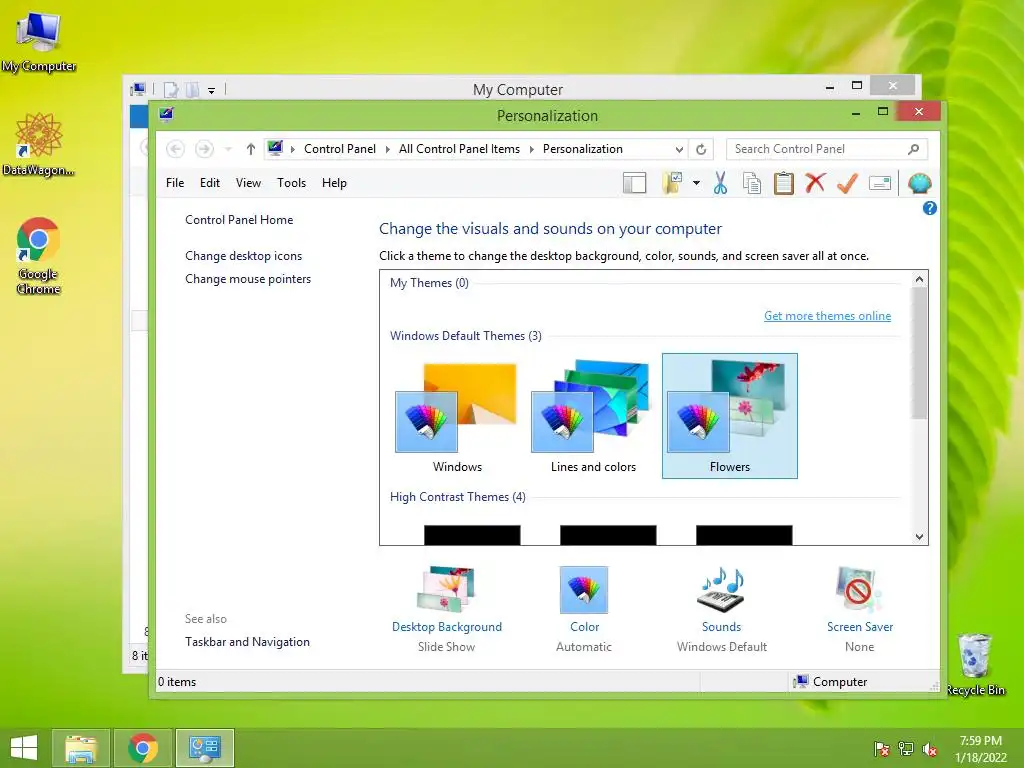The width and height of the screenshot is (1024, 768).
Task: Open the Help menu
Action: pyautogui.click(x=334, y=183)
